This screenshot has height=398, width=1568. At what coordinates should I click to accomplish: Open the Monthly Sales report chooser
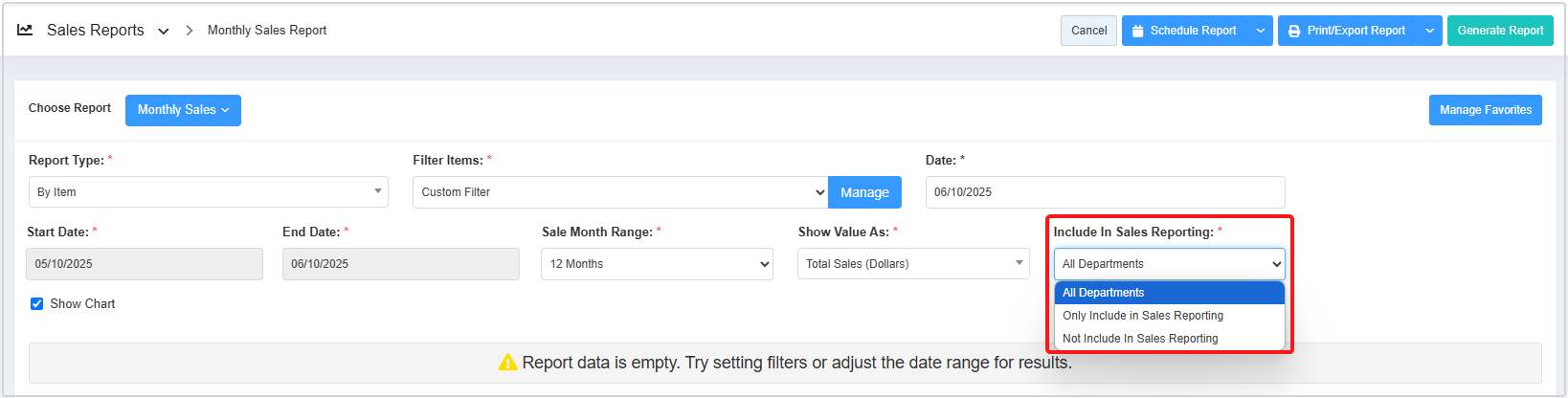[183, 110]
